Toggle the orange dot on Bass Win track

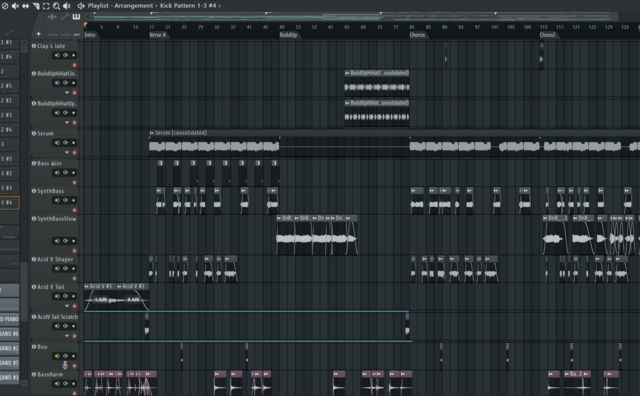click(x=74, y=182)
